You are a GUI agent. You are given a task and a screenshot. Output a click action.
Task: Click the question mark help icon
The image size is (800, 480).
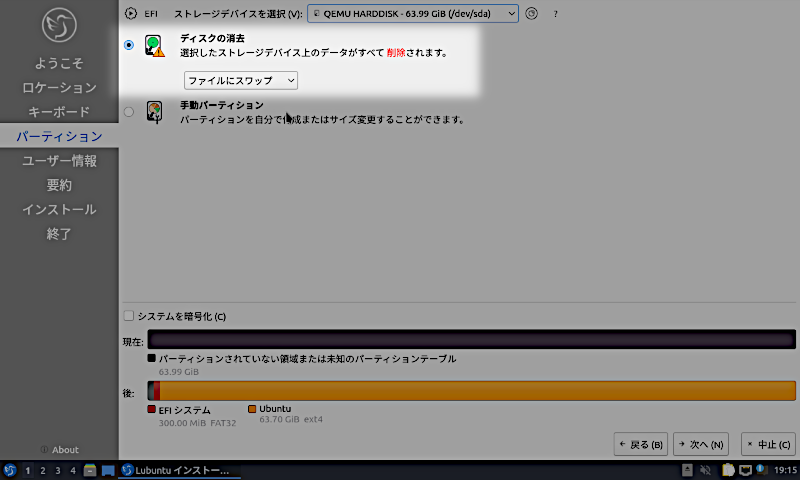555,14
